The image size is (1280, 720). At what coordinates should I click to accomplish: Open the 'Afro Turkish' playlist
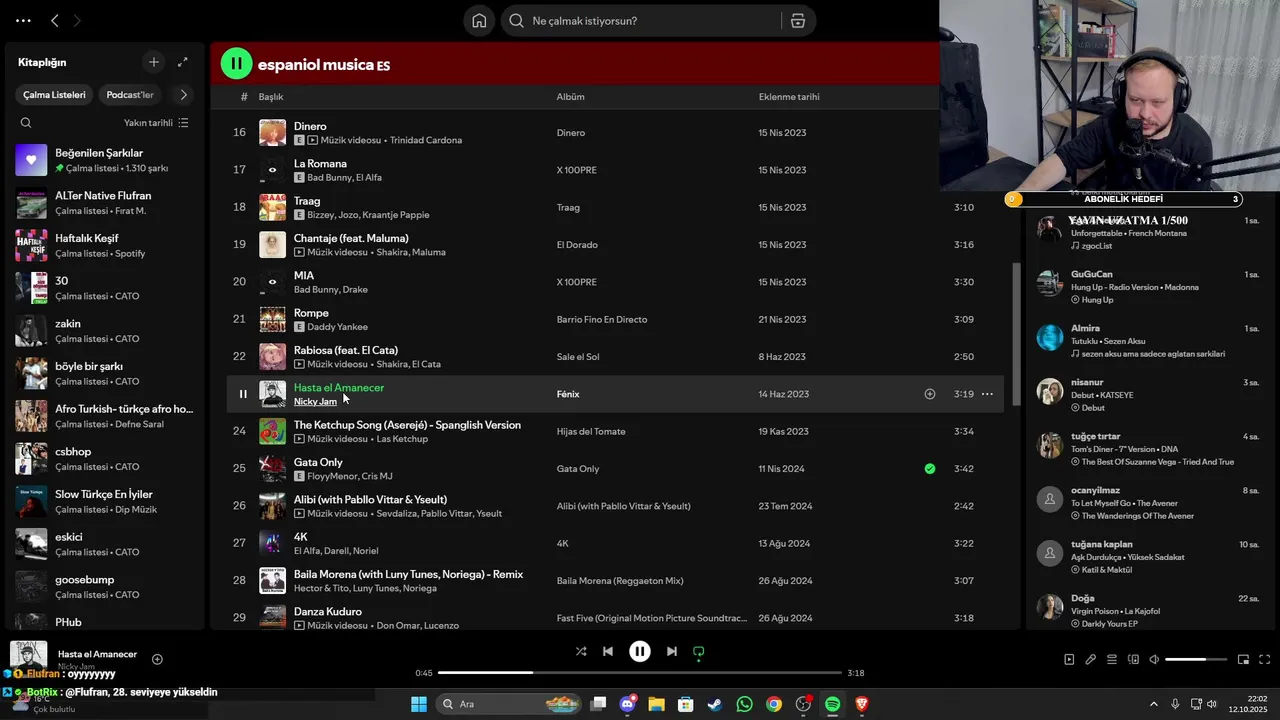(x=105, y=416)
